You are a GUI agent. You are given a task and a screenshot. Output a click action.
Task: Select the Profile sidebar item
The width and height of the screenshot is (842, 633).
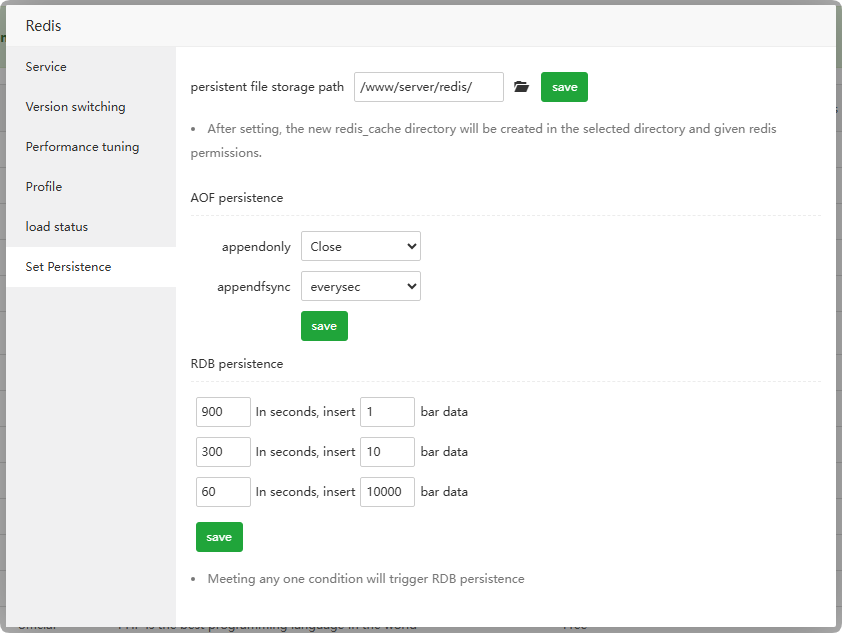click(x=44, y=187)
